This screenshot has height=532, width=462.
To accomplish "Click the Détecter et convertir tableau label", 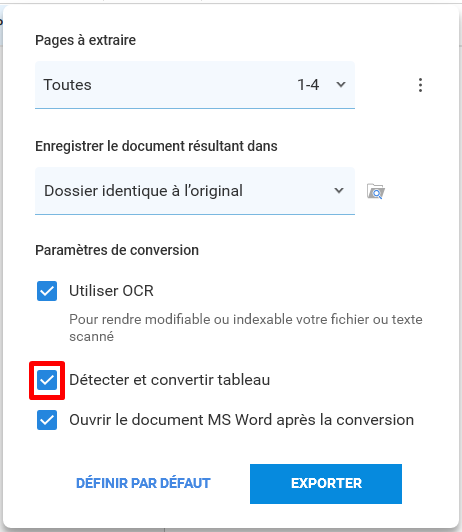I will pos(170,380).
